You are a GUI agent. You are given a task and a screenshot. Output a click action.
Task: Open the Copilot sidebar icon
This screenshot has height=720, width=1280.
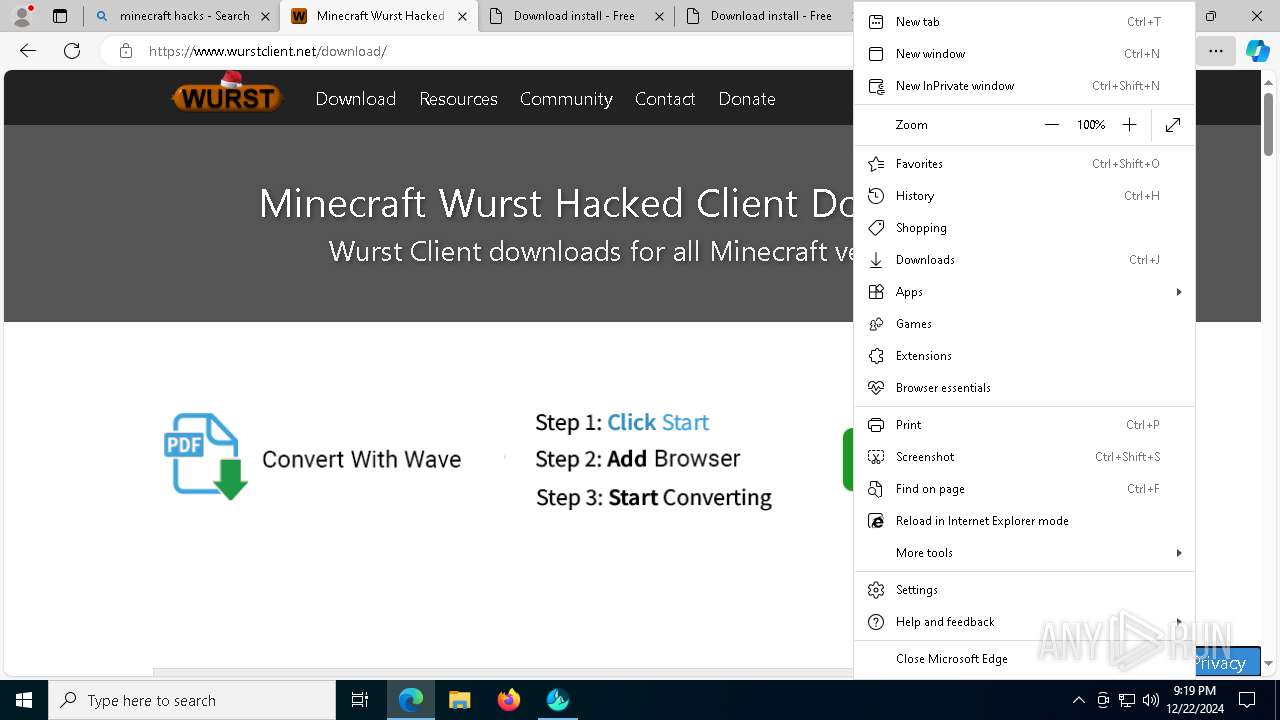[x=1257, y=51]
